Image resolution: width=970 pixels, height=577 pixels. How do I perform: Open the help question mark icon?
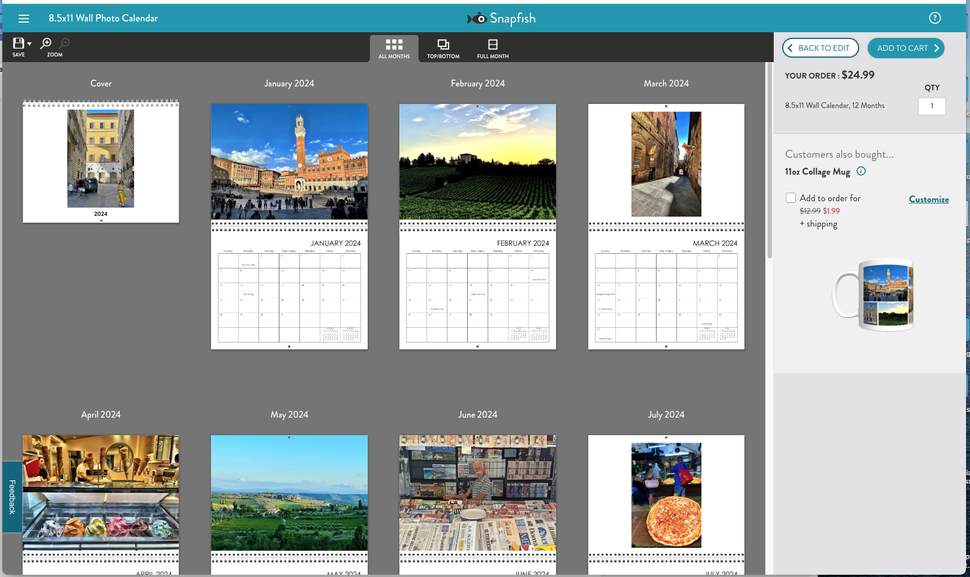click(x=935, y=17)
